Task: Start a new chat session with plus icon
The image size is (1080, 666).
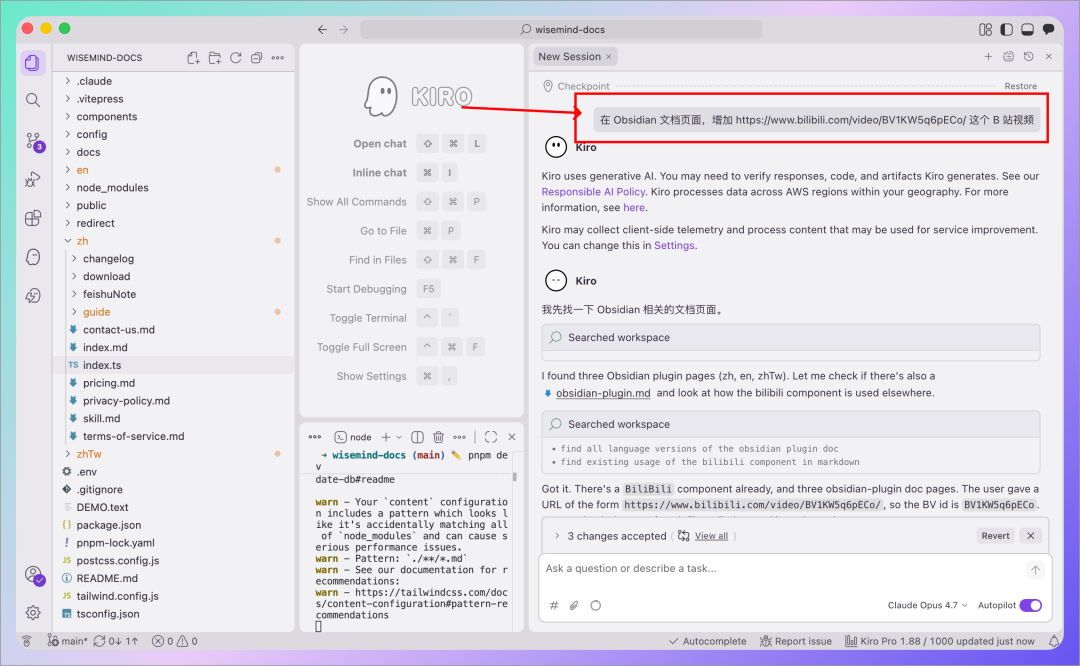Action: point(988,56)
